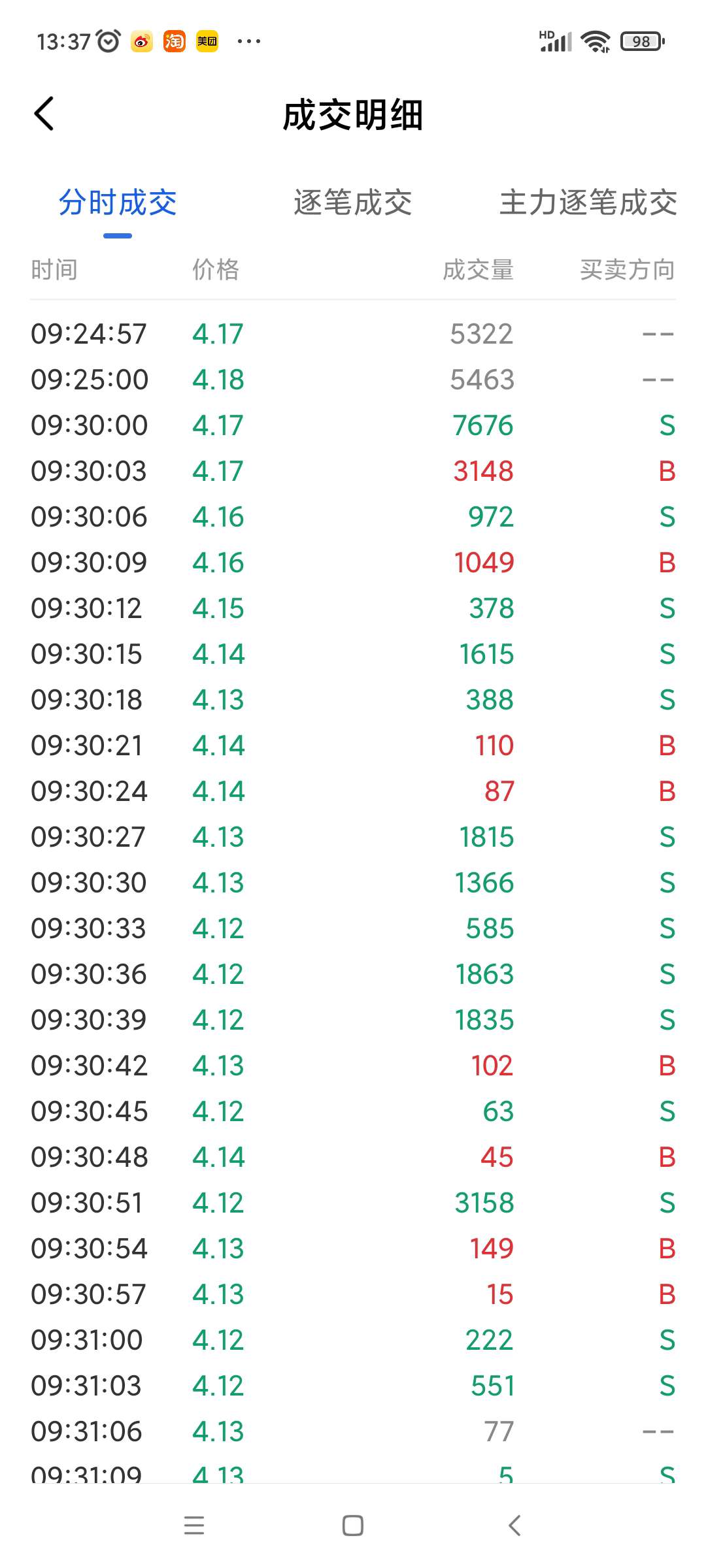Open the Android recent apps menu icon
This screenshot has width=706, height=1568.
pyautogui.click(x=194, y=1526)
